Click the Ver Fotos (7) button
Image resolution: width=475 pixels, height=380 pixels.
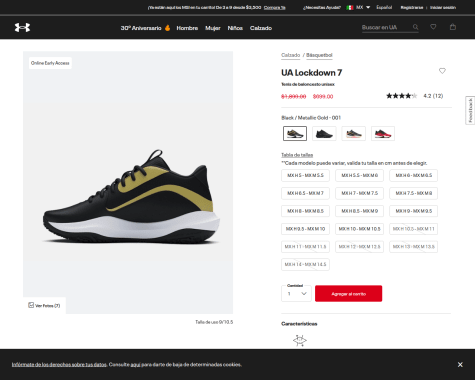point(44,305)
